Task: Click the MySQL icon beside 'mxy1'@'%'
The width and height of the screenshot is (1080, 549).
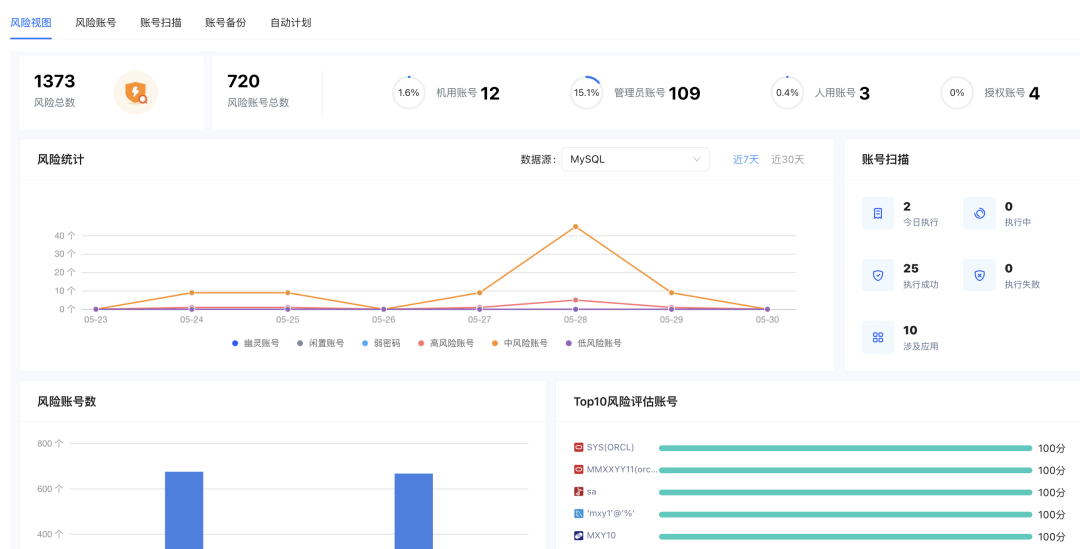Action: 579,514
